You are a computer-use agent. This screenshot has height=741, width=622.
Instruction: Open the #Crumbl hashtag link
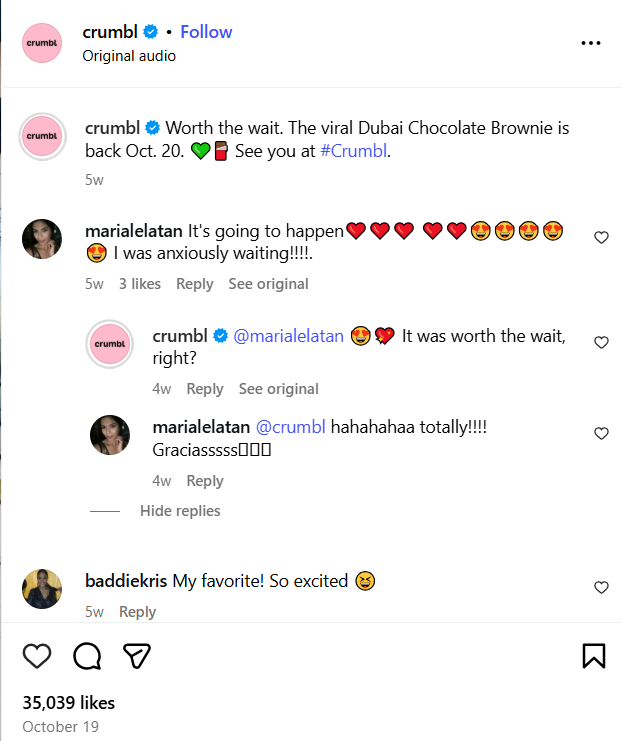pyautogui.click(x=354, y=152)
